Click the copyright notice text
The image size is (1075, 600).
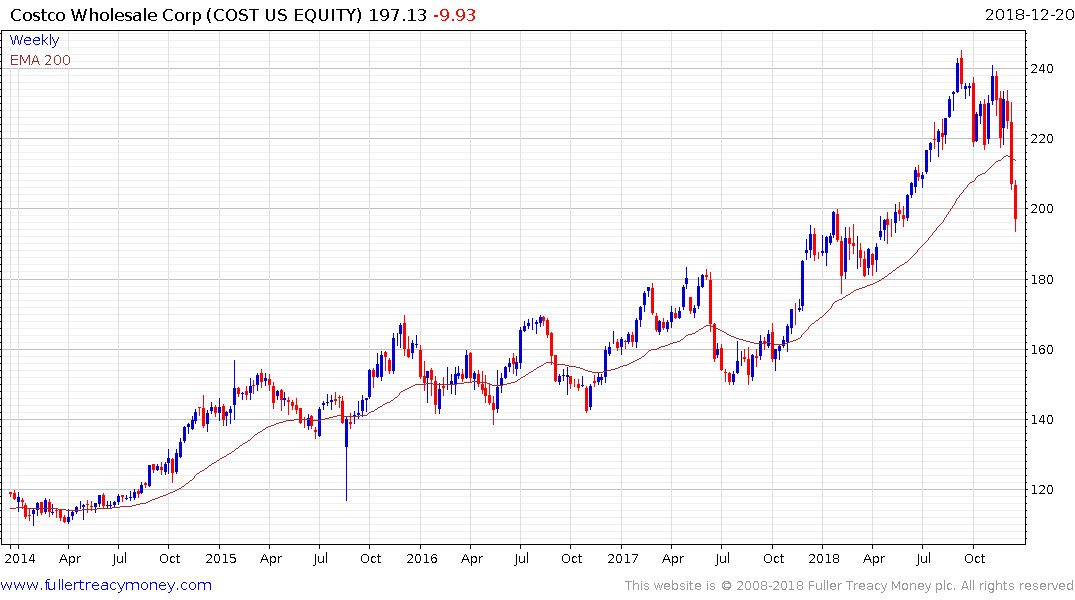tap(849, 586)
